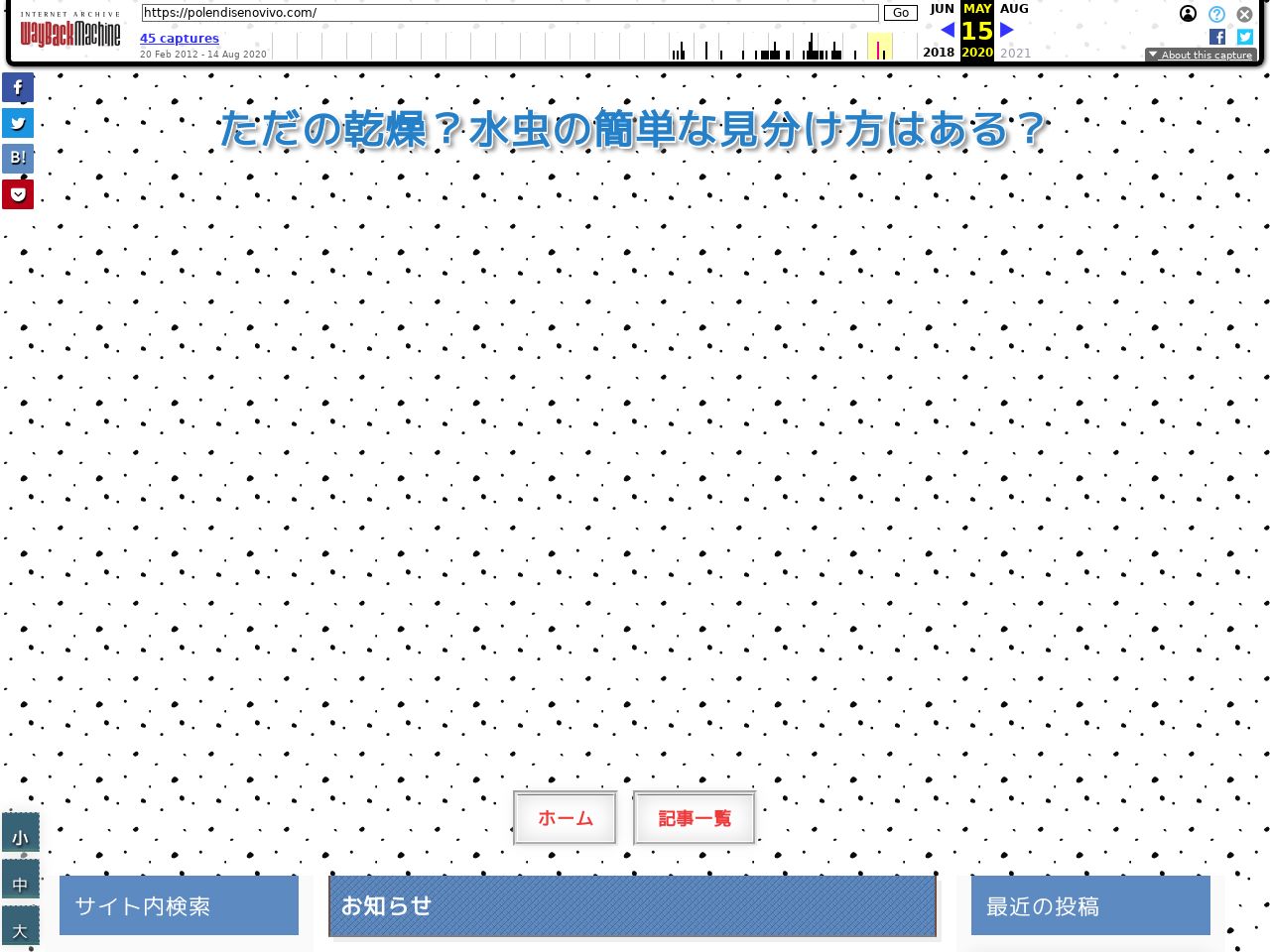The height and width of the screenshot is (952, 1270).
Task: Set font size to small (小)
Action: pos(20,837)
